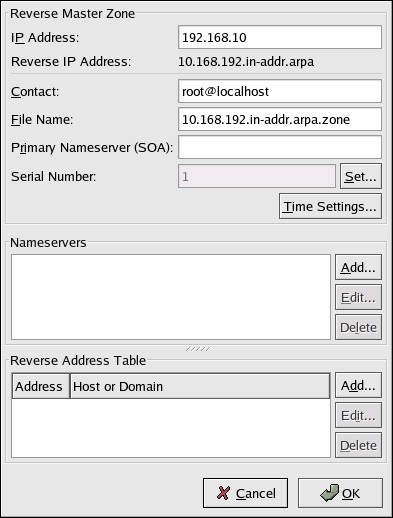Click Edit... beside the Reverse Address Table

coord(358,415)
